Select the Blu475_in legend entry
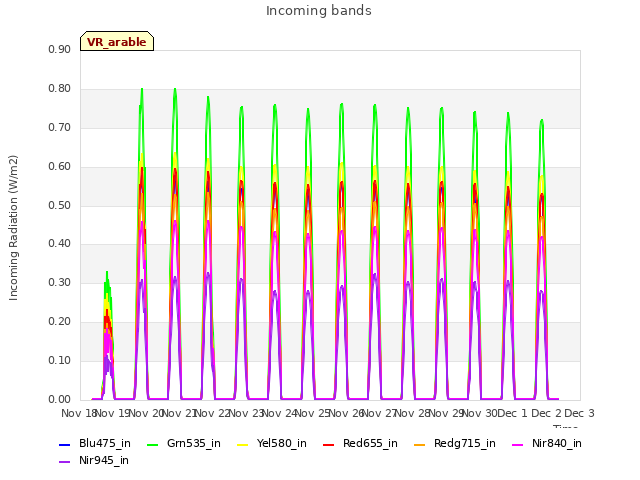 pos(95,443)
